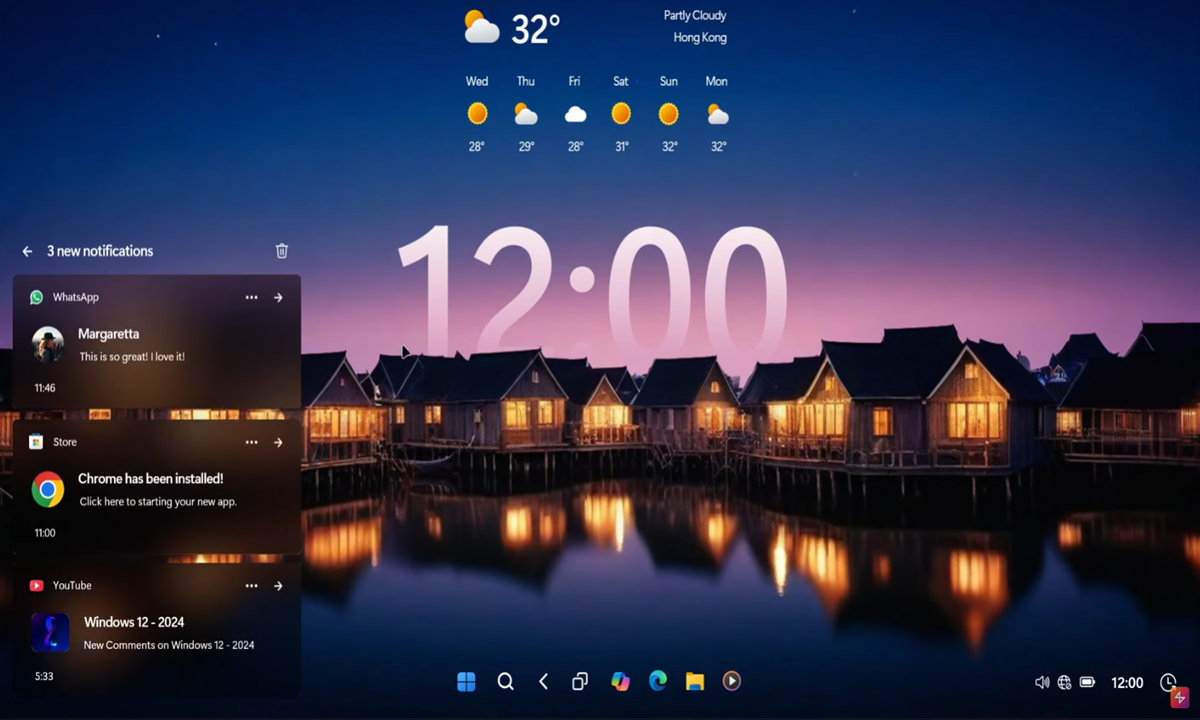1200x720 pixels.
Task: Click the weather forecast for Saturday
Action: [x=620, y=113]
